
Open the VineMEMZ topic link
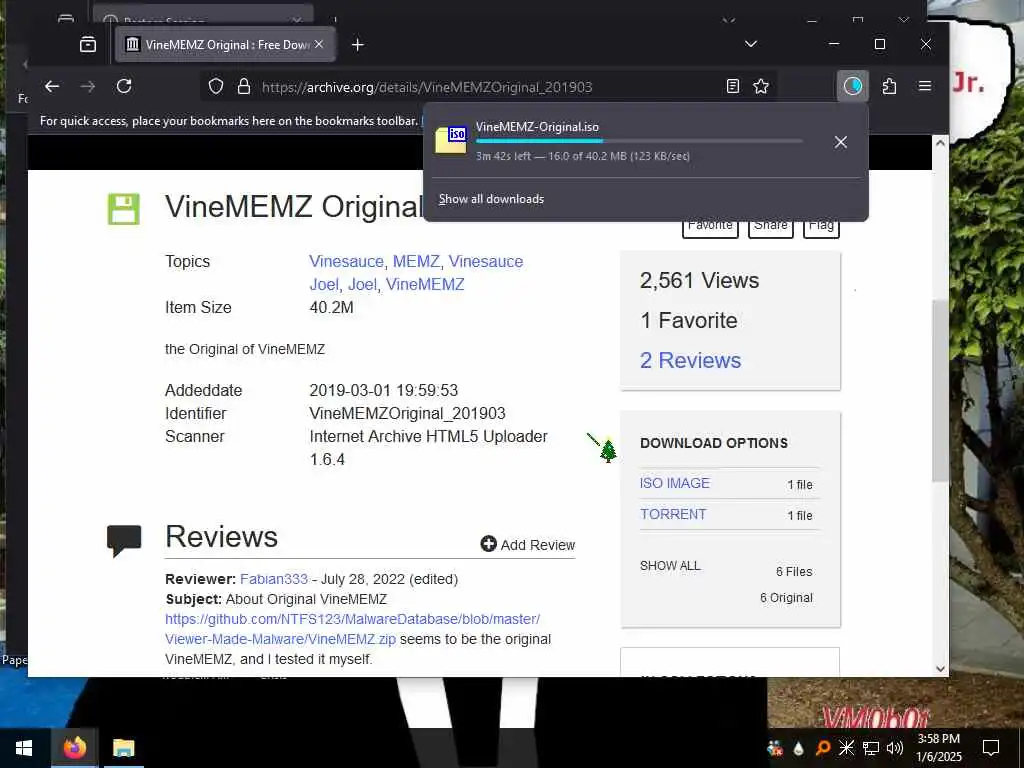click(424, 285)
